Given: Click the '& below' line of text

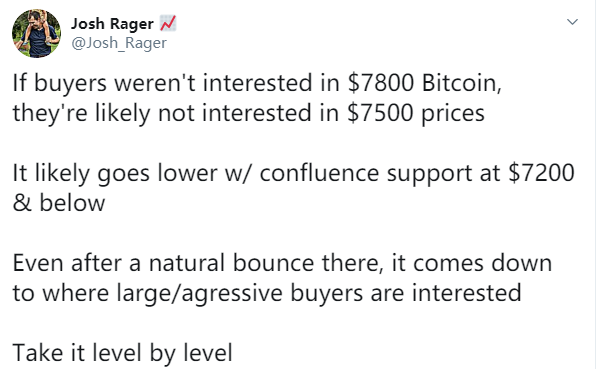Looking at the screenshot, I should point(59,203).
